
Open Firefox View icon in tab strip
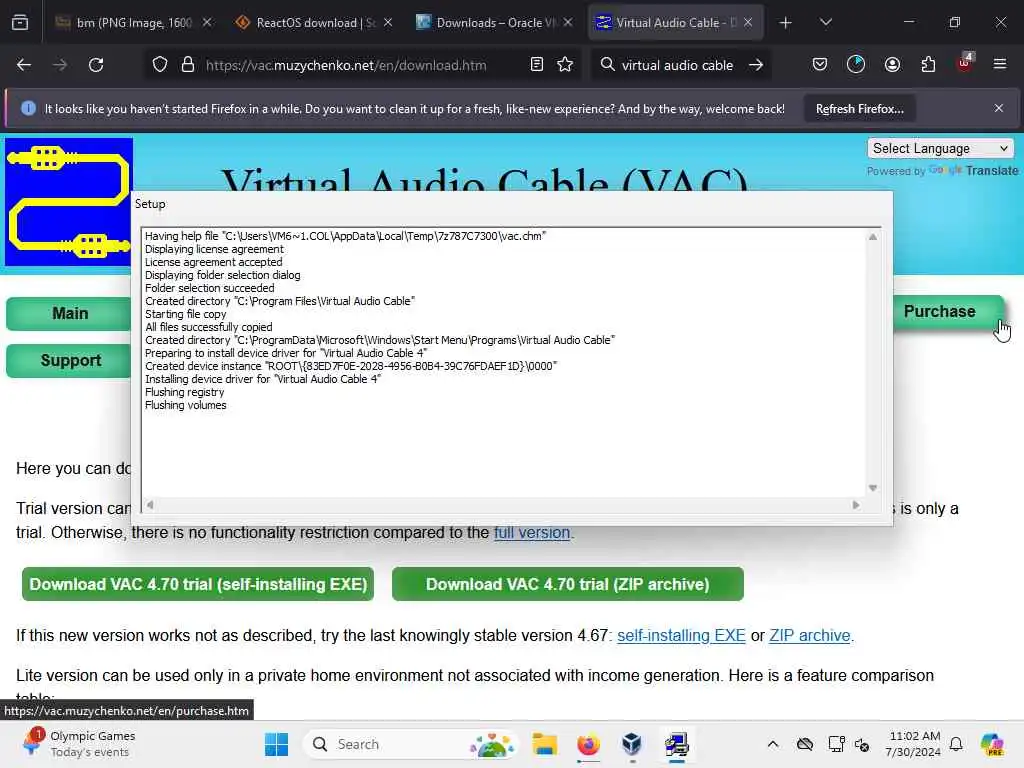tap(20, 23)
